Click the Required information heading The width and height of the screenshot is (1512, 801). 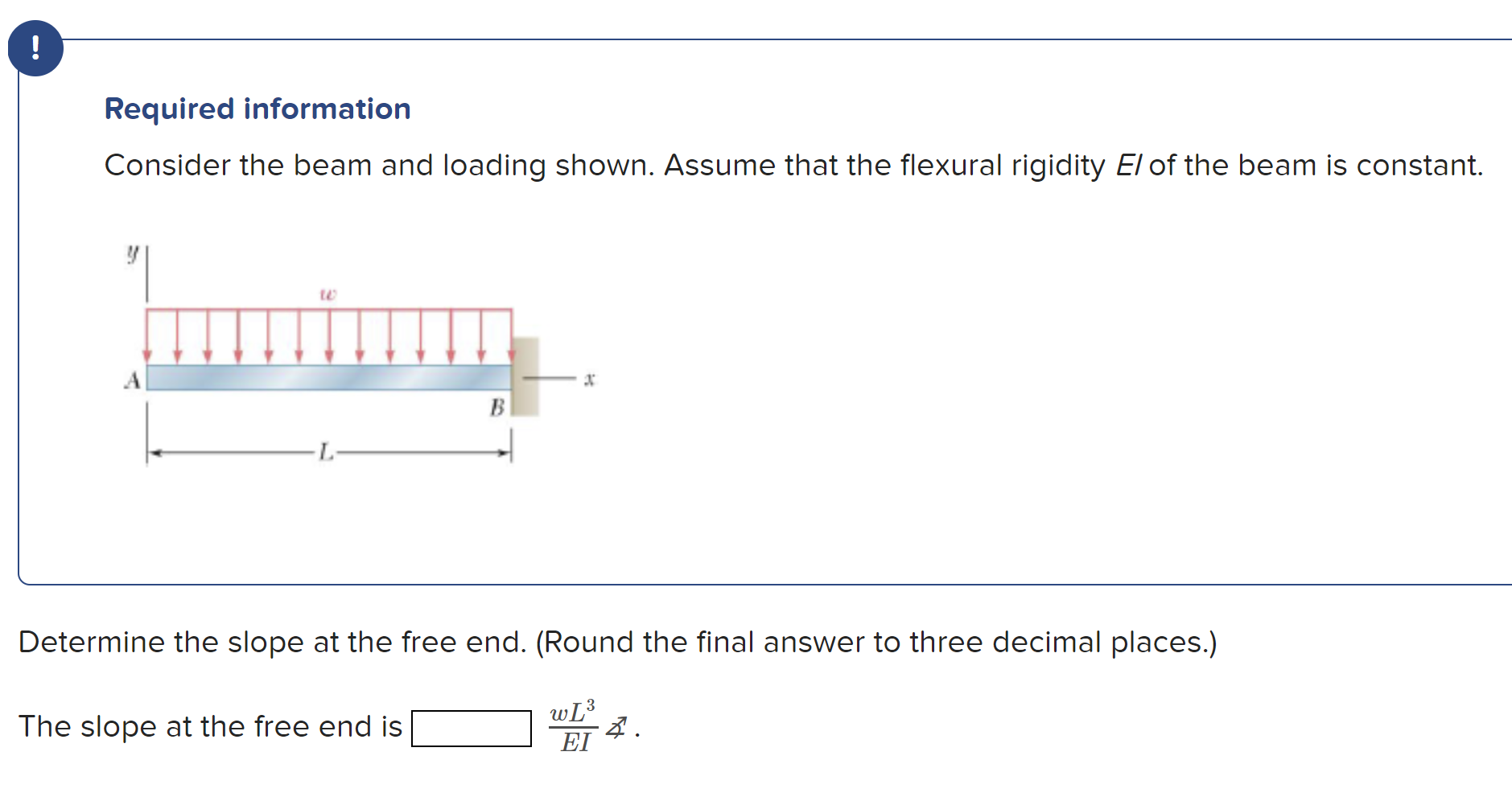point(257,109)
